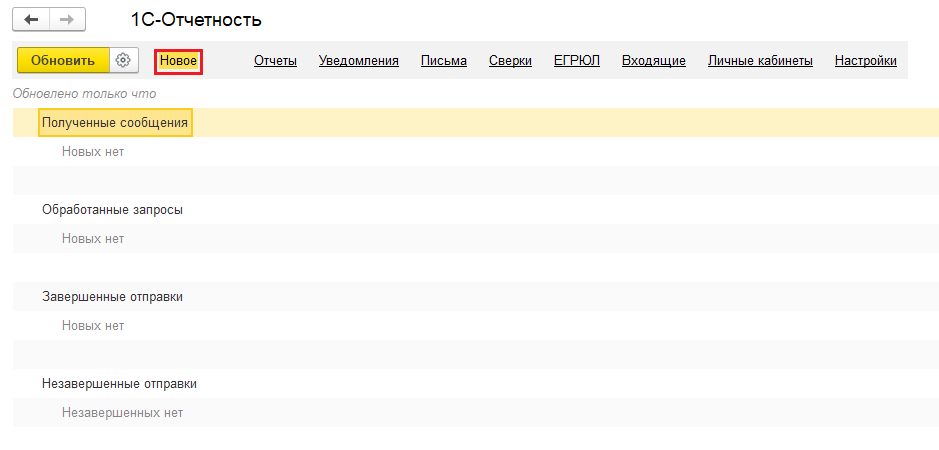Image resolution: width=939 pixels, height=450 pixels.
Task: Show the Входящие section
Action: click(654, 61)
